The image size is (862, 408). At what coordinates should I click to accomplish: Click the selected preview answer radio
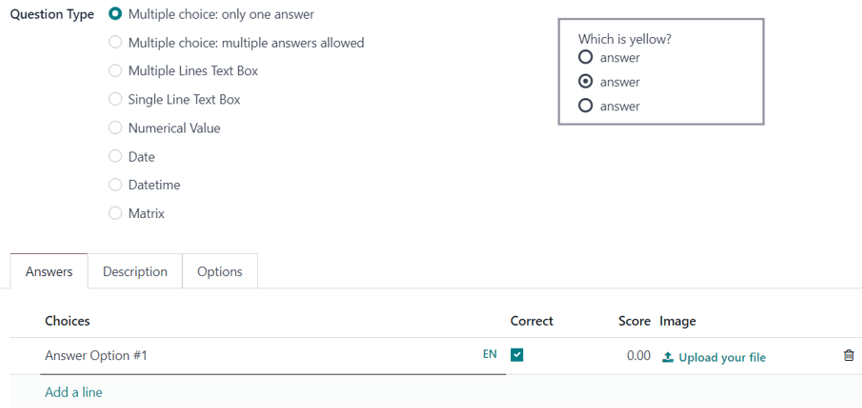(x=586, y=82)
